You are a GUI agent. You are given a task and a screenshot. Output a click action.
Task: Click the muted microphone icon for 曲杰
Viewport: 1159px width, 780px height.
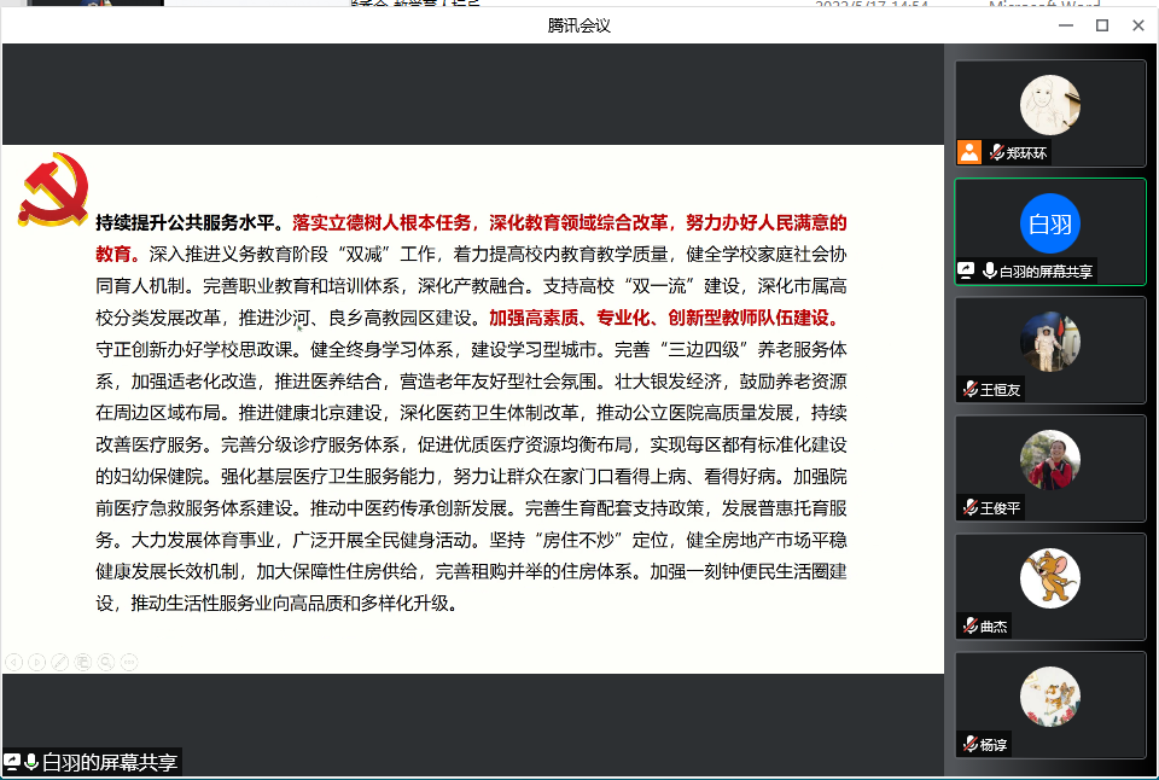click(x=969, y=626)
